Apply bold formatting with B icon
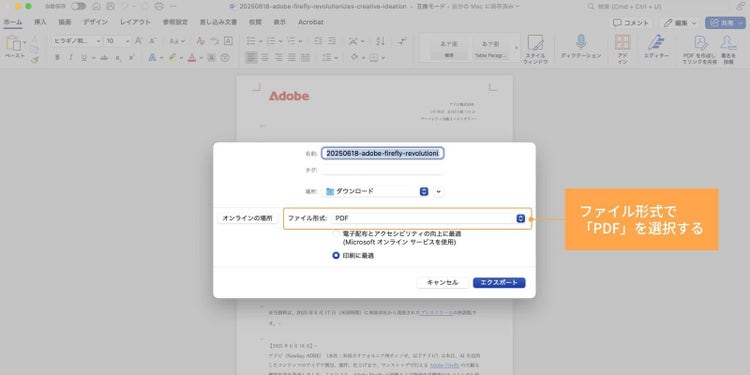 (57, 57)
